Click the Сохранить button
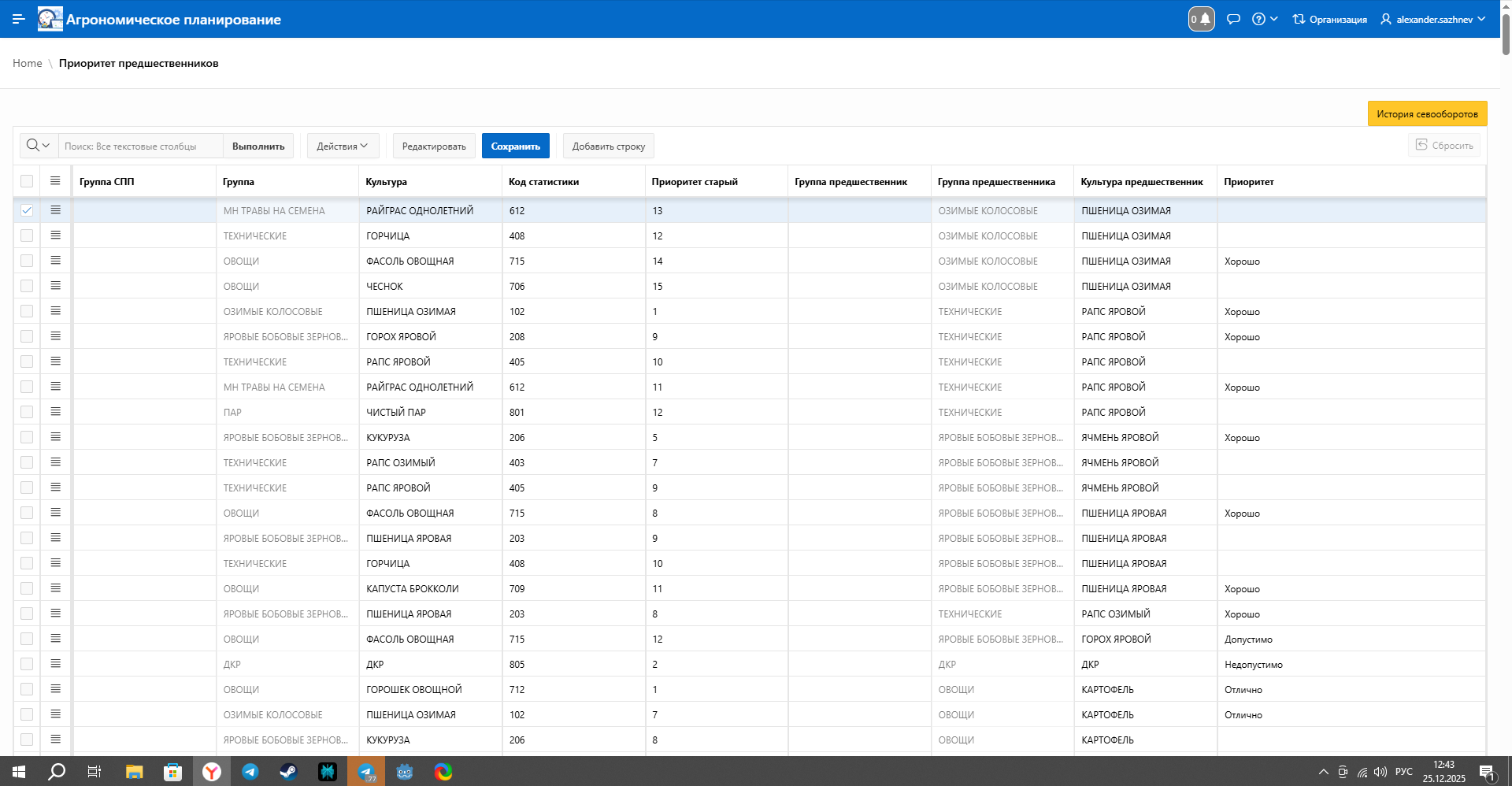 click(515, 146)
